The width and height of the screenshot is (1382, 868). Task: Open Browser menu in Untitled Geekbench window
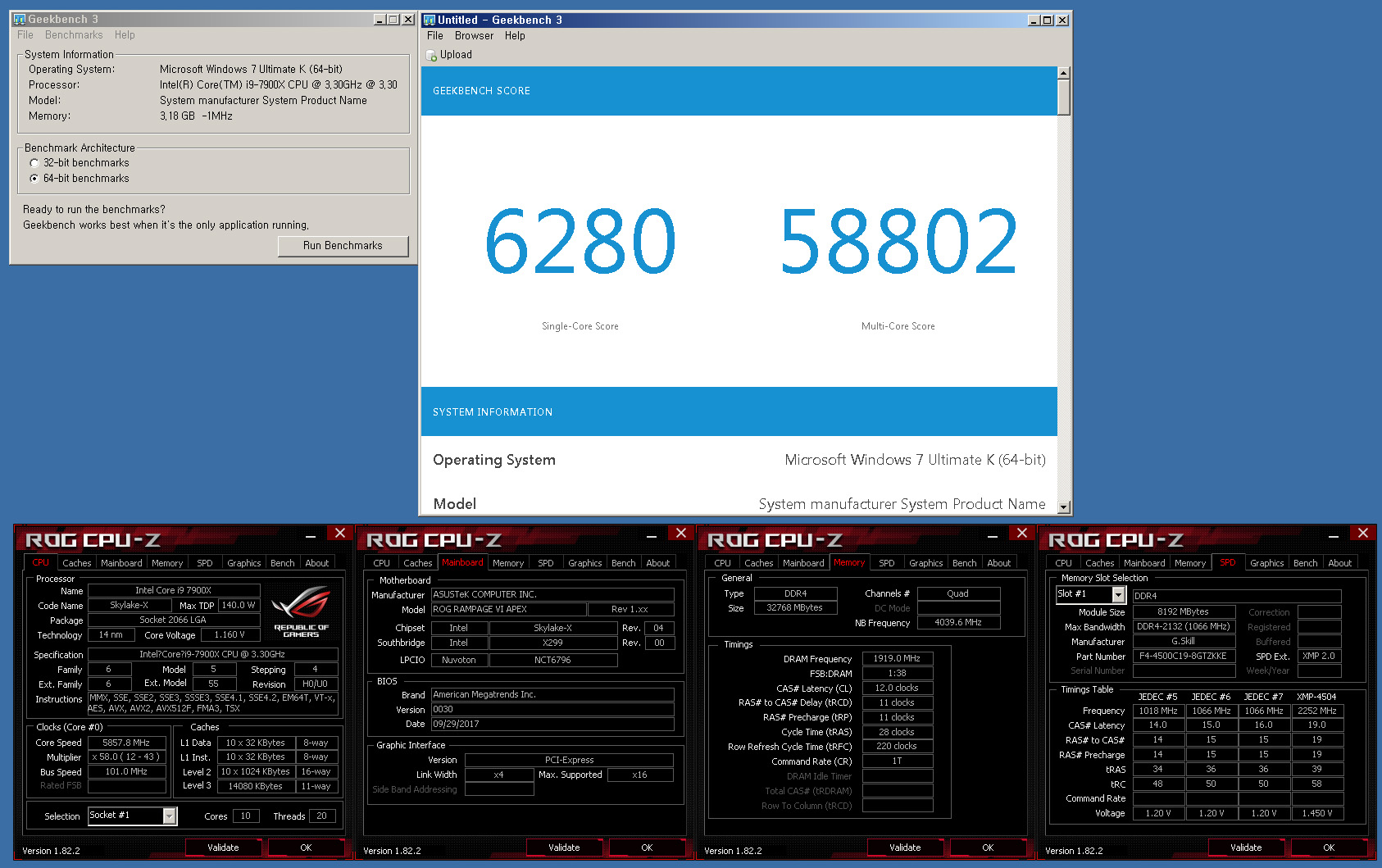tap(475, 36)
